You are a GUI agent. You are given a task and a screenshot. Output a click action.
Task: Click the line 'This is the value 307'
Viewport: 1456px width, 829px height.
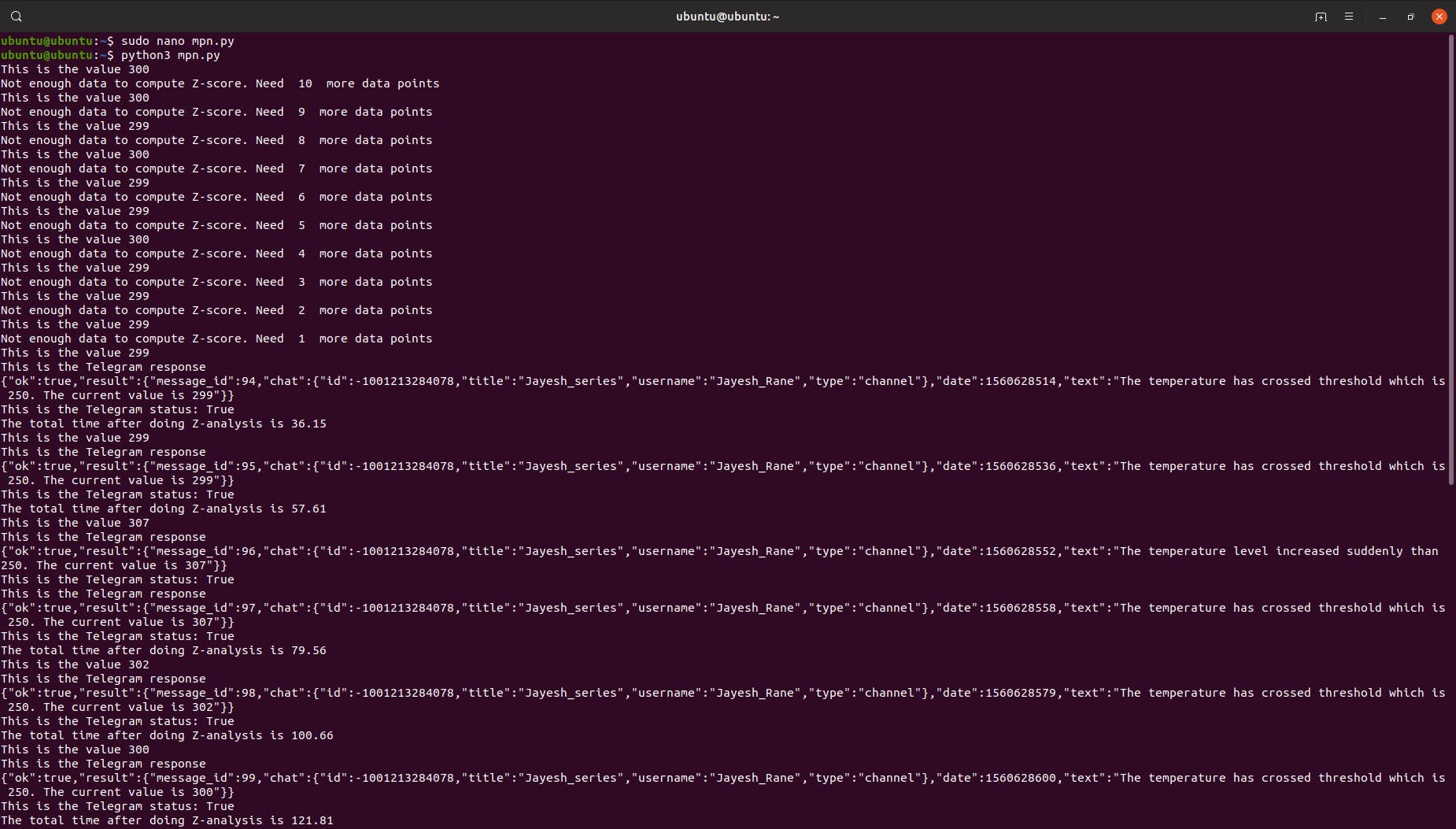(x=75, y=523)
